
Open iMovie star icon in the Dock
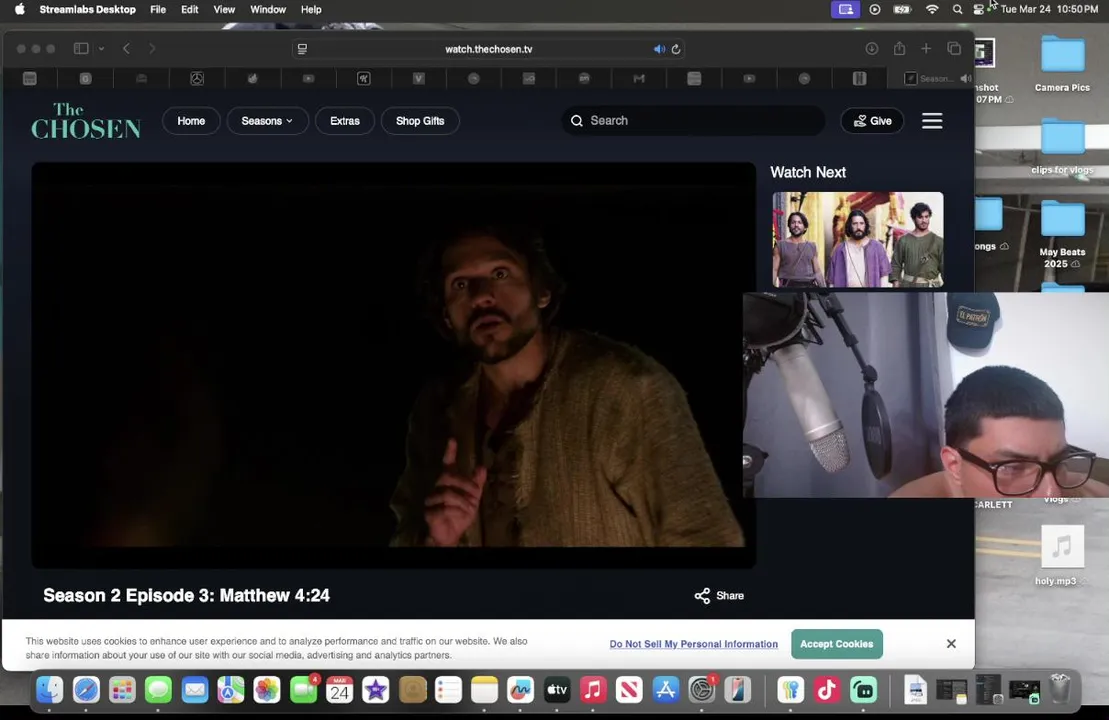376,690
